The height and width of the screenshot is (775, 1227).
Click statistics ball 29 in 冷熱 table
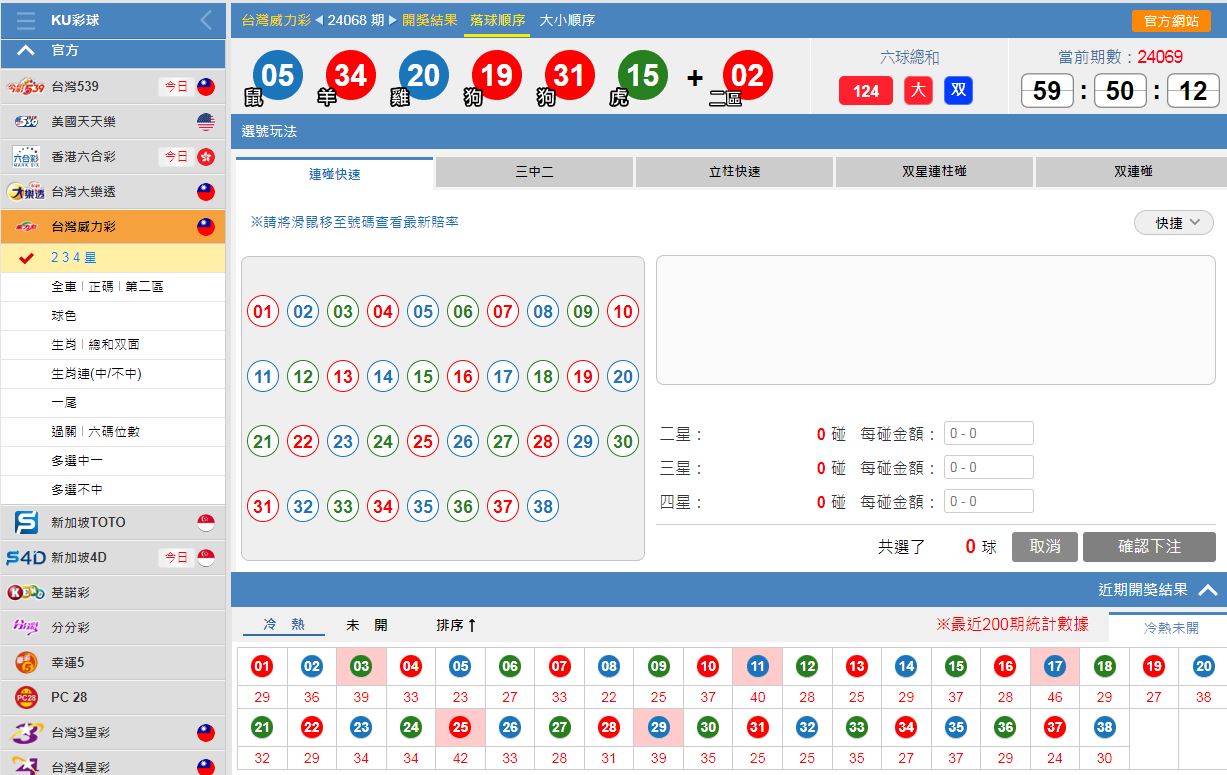coord(658,728)
